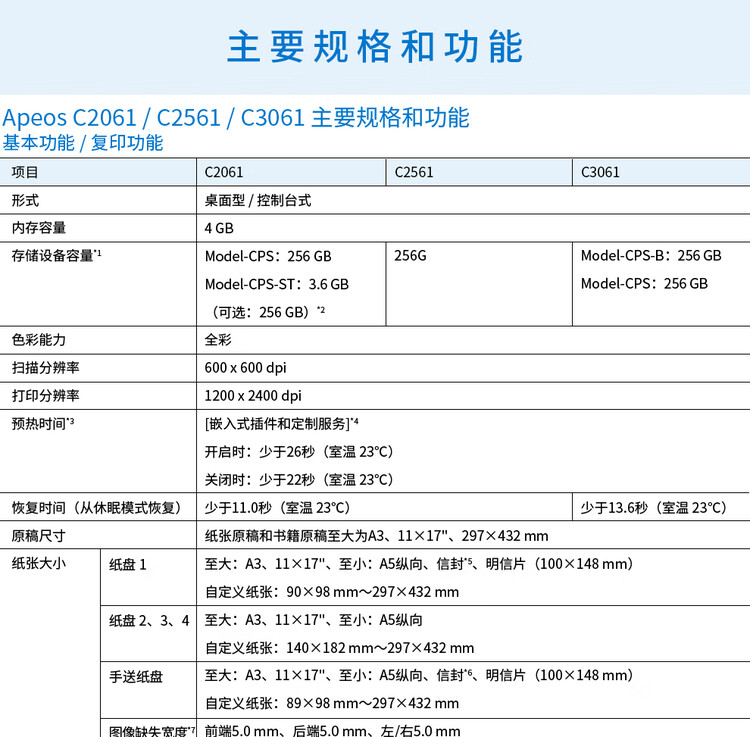Click the 4 GB memory value

tap(219, 228)
